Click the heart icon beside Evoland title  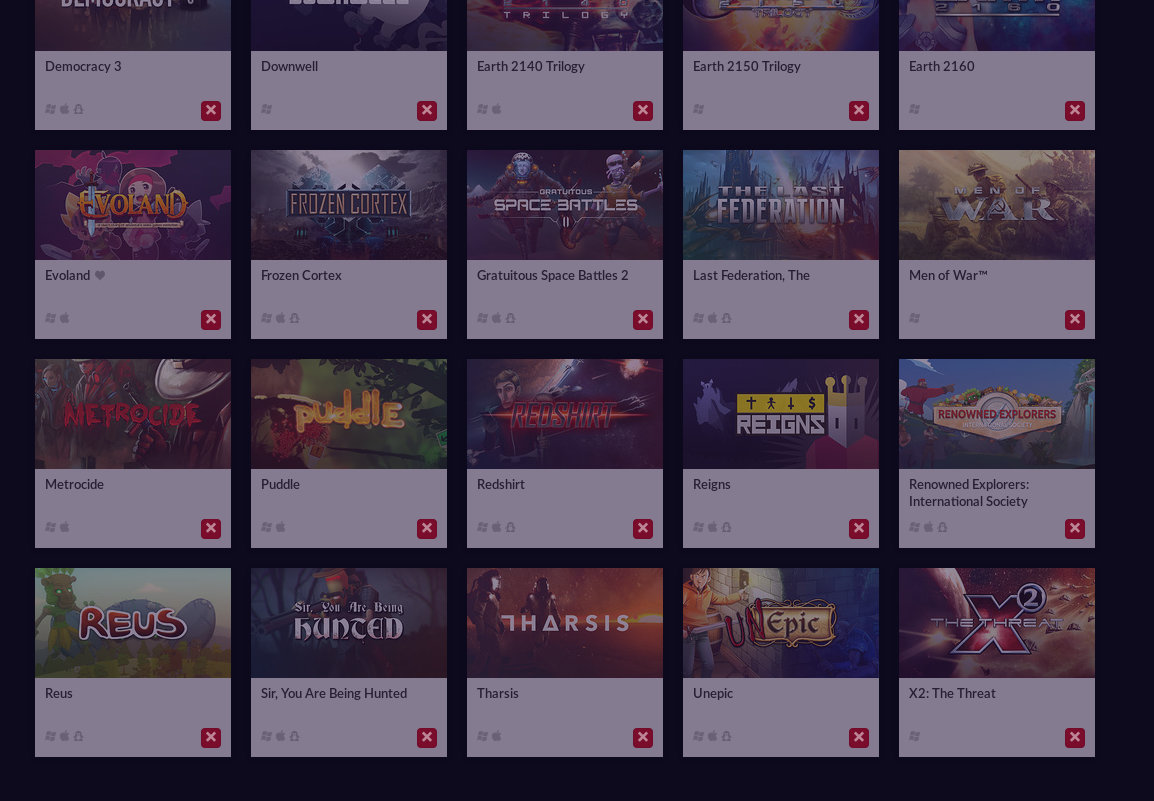coord(100,275)
